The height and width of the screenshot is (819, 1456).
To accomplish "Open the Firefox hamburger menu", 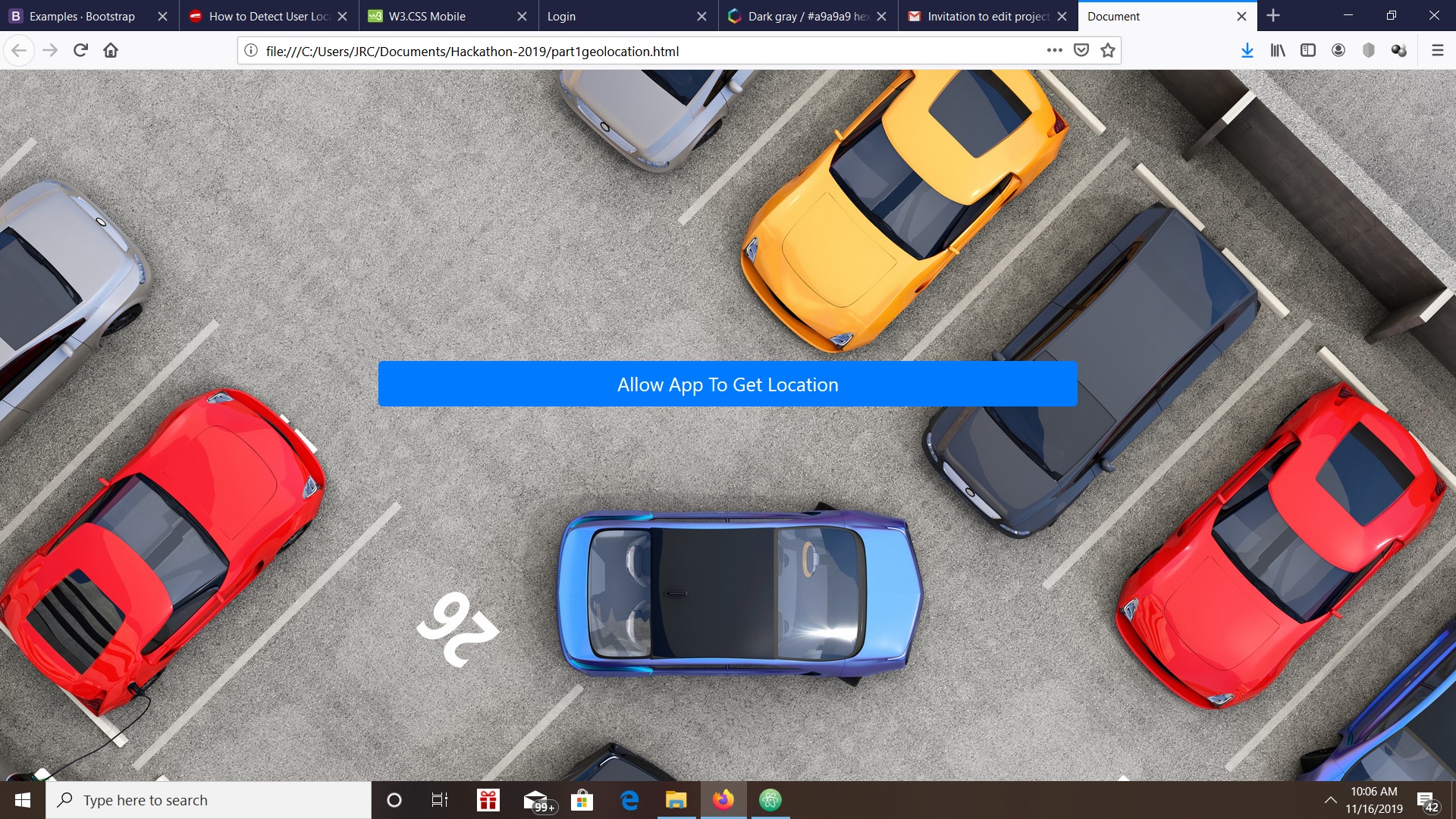I will [x=1437, y=50].
